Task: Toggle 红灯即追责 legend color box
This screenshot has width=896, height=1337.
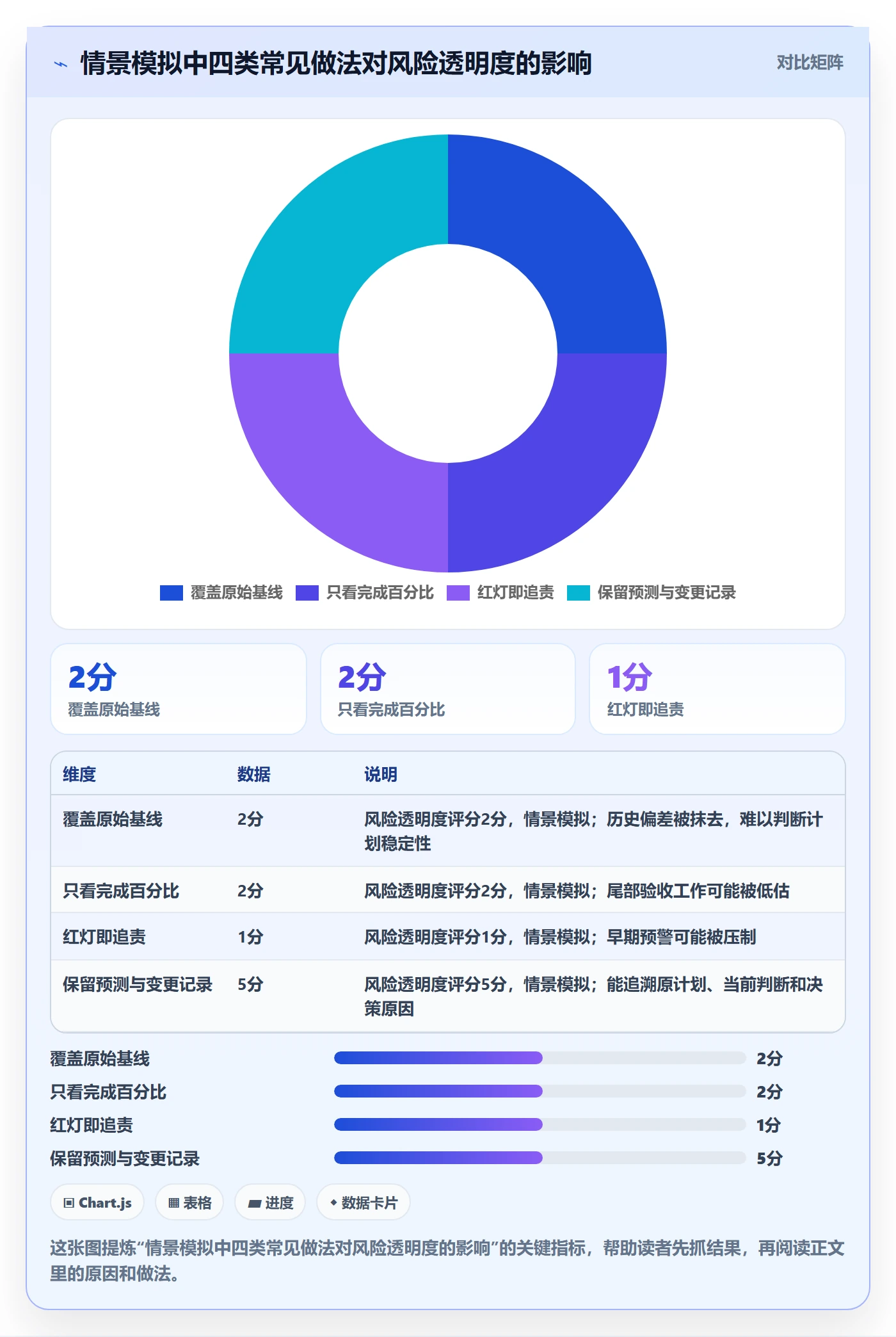Action: click(x=458, y=593)
